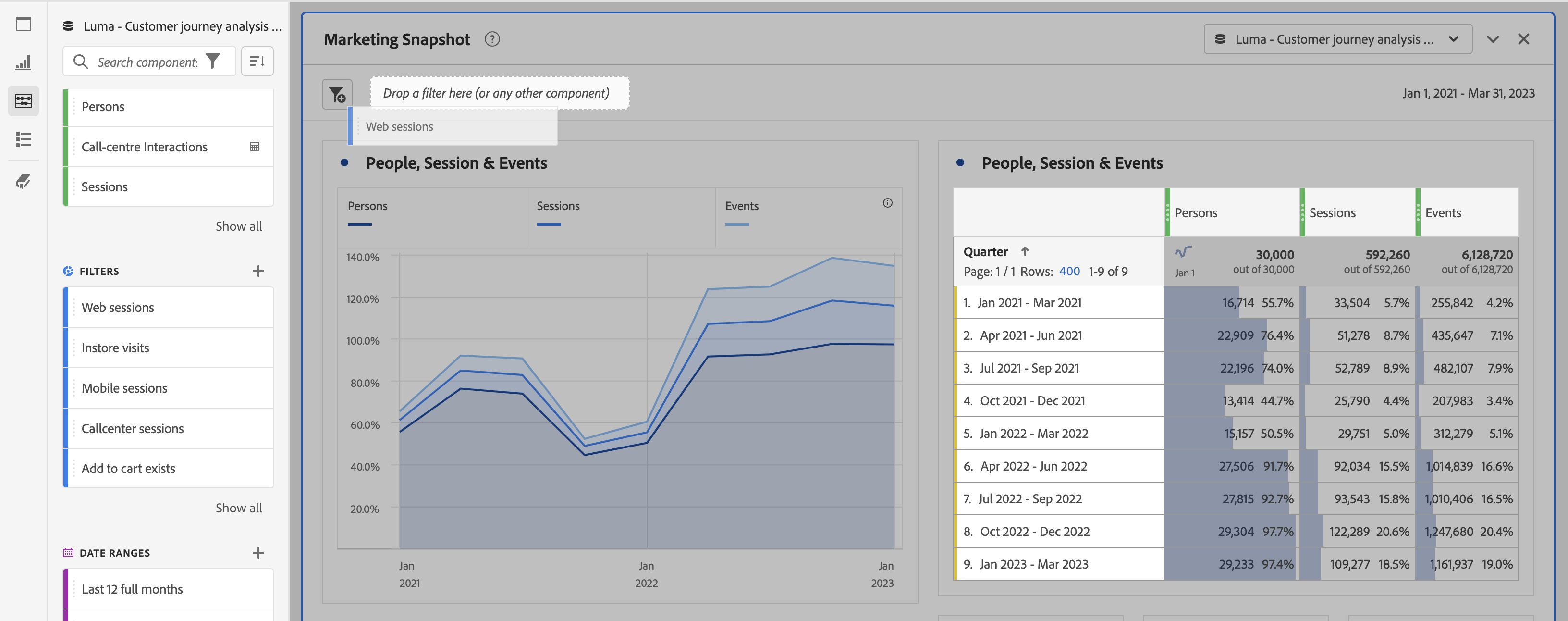Add a new filter with plus button
The width and height of the screenshot is (1568, 621).
coord(258,272)
